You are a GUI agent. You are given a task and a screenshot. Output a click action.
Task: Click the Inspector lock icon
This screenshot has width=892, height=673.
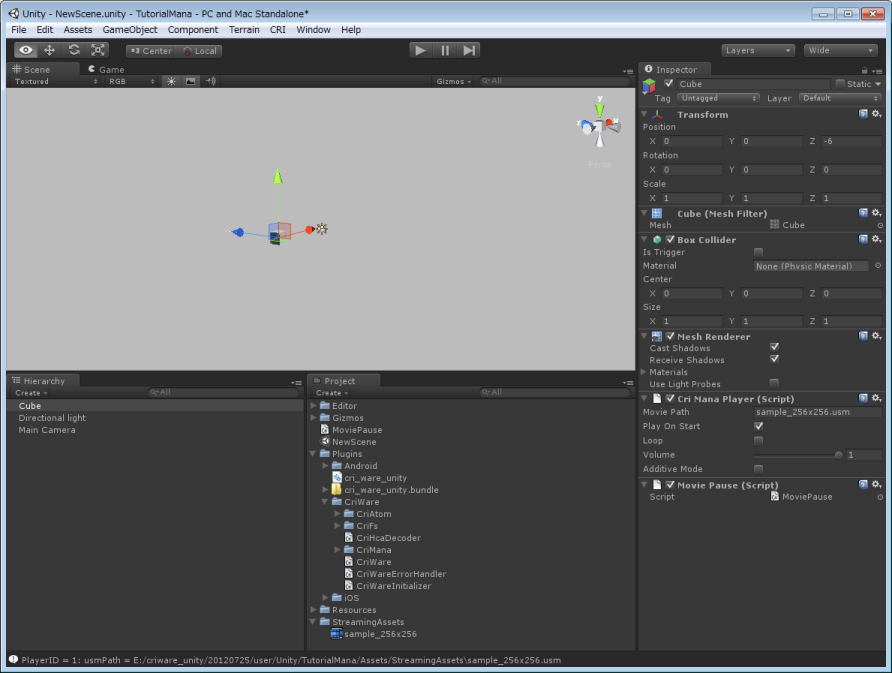865,71
